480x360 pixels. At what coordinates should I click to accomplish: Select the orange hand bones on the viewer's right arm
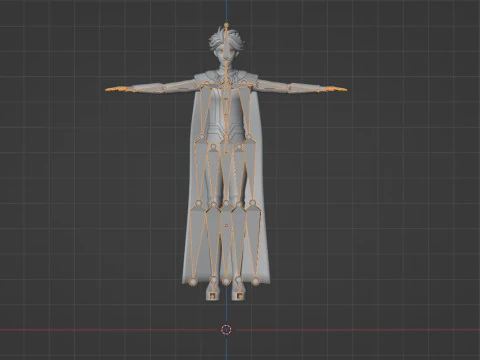point(336,89)
